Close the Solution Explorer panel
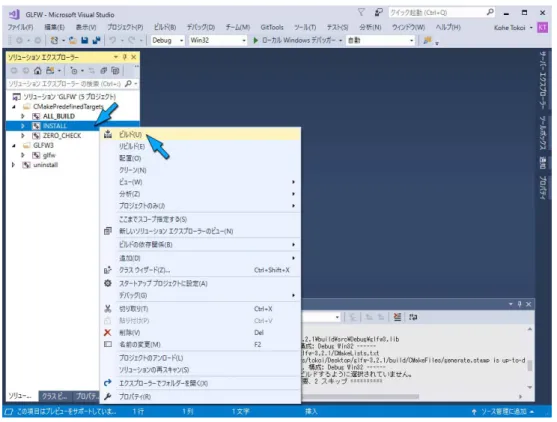 coord(134,57)
